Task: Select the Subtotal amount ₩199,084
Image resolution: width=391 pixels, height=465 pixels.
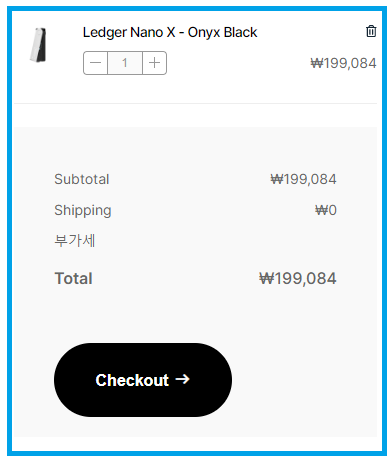Action: coord(303,179)
